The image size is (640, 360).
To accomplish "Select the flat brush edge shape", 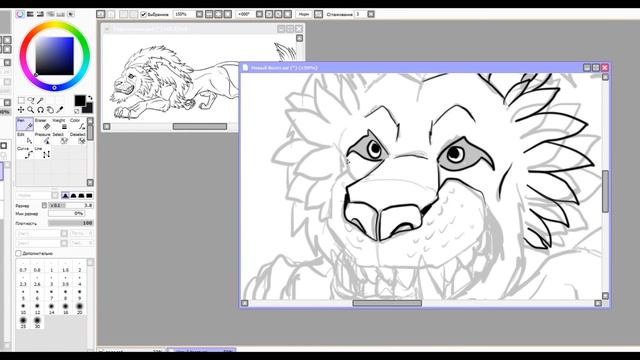I will pyautogui.click(x=89, y=196).
